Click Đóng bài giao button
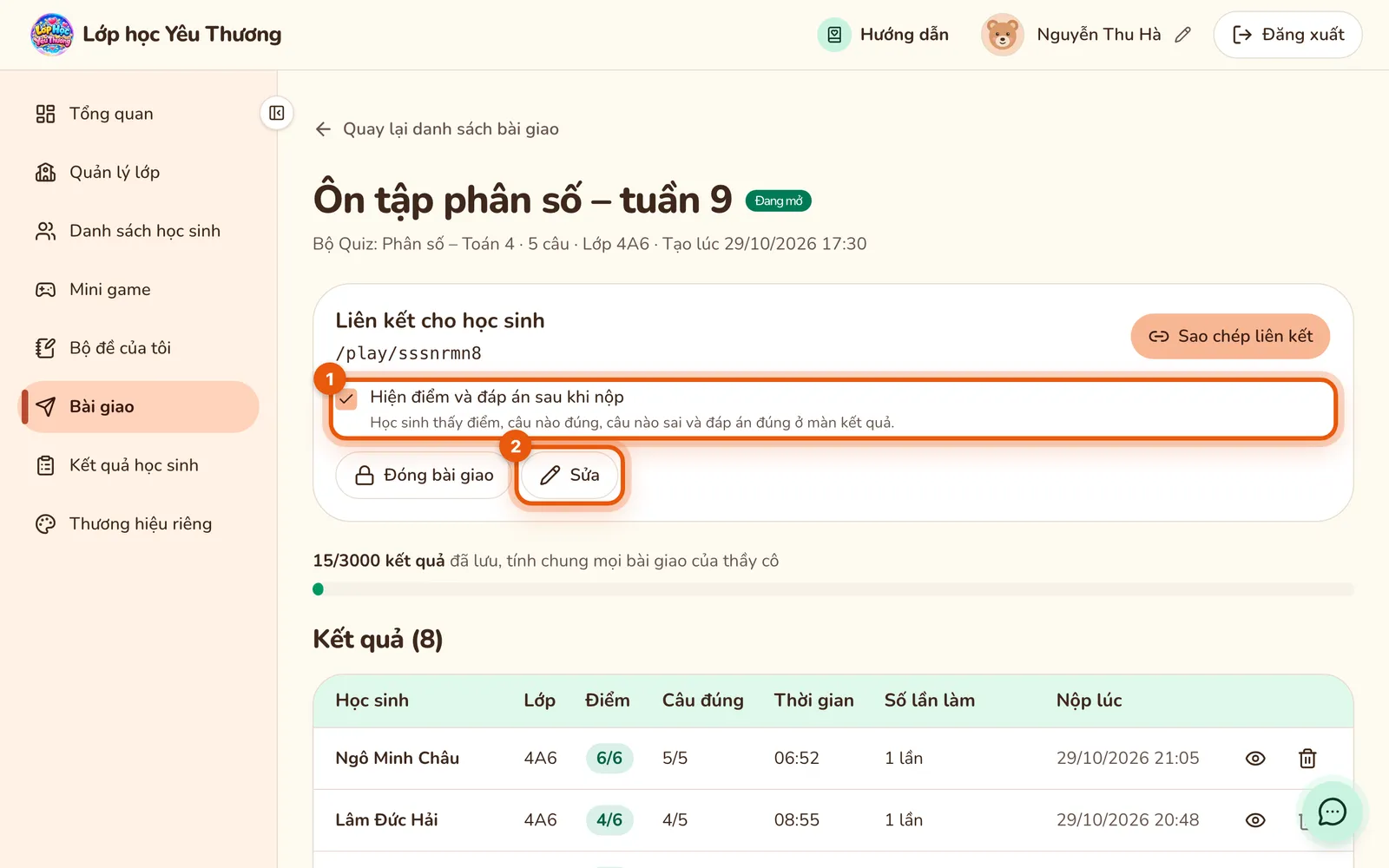The height and width of the screenshot is (868, 1389). click(x=423, y=475)
